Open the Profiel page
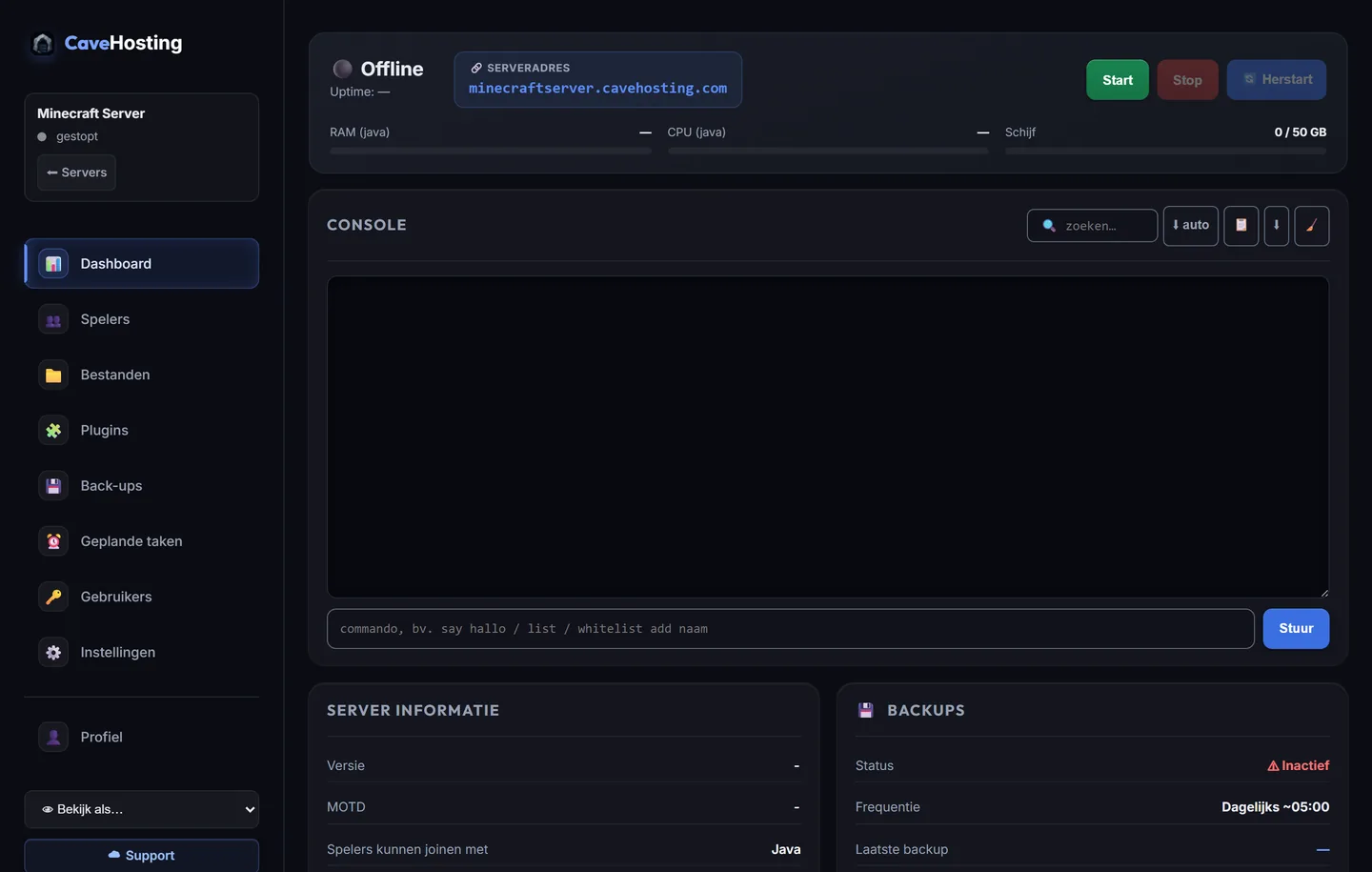Image resolution: width=1372 pixels, height=872 pixels. [141, 737]
